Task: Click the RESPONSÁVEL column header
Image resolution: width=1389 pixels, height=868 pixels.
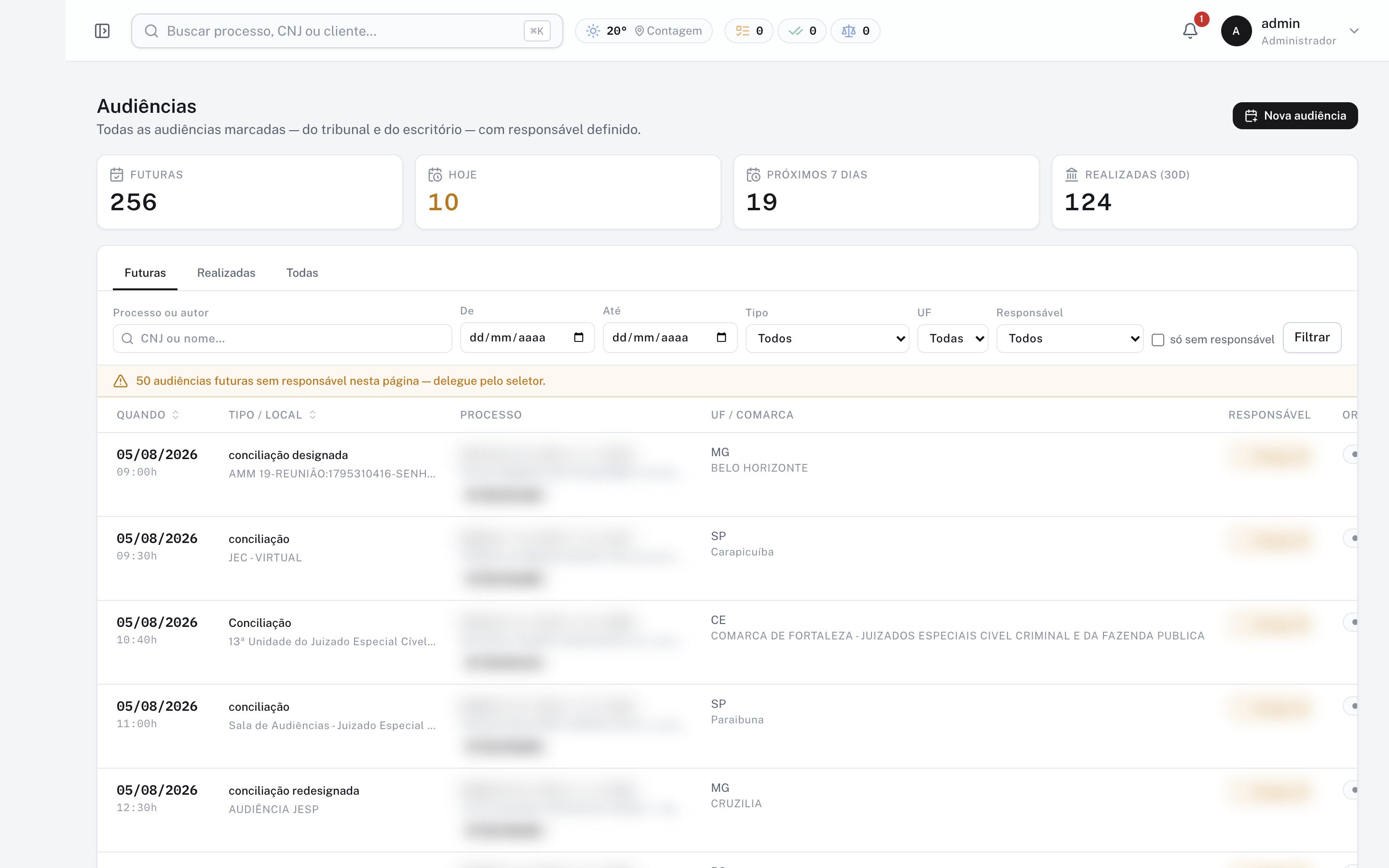Action: point(1269,415)
